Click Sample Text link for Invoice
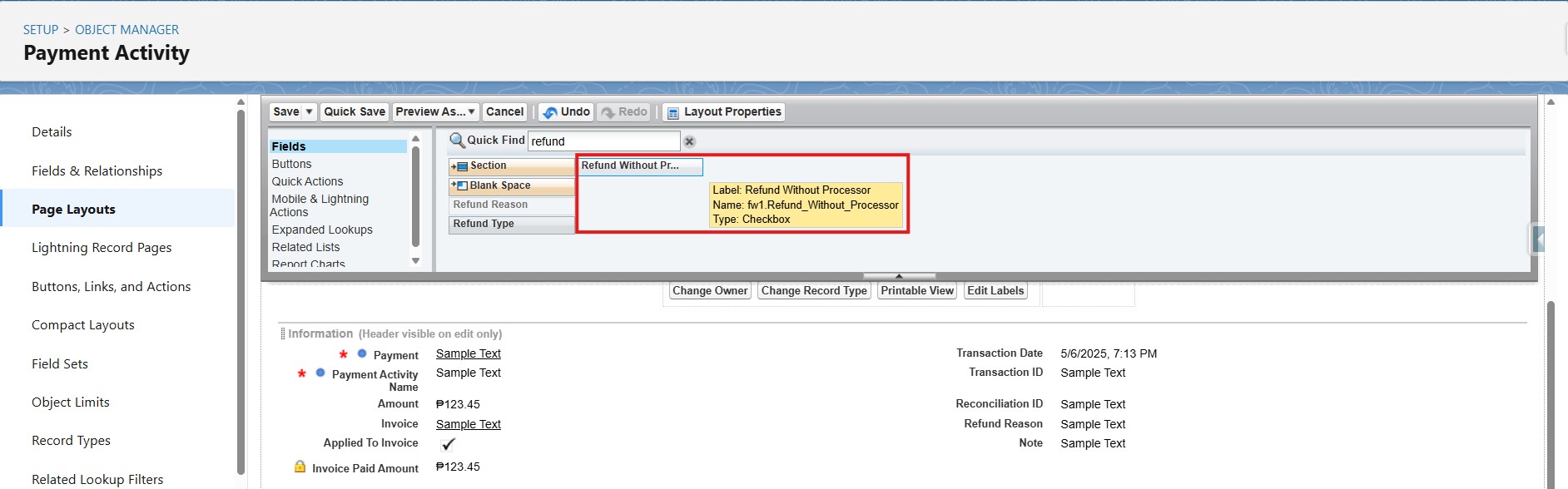Viewport: 1568px width, 489px height. point(469,425)
